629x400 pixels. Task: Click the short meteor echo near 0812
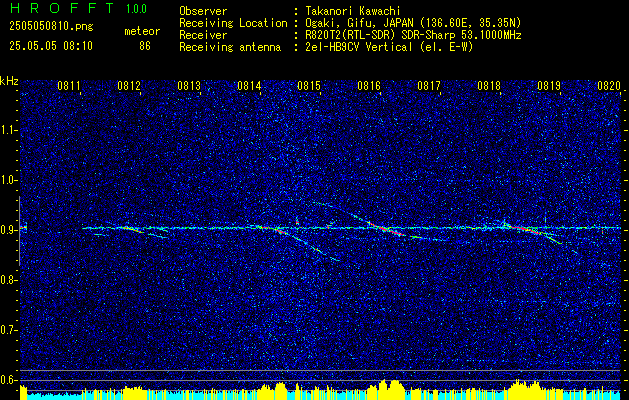point(134,229)
